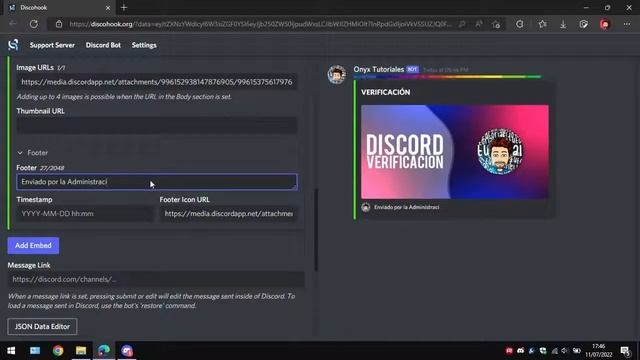The image size is (640, 360).
Task: Click the Footer text input field
Action: (x=157, y=182)
